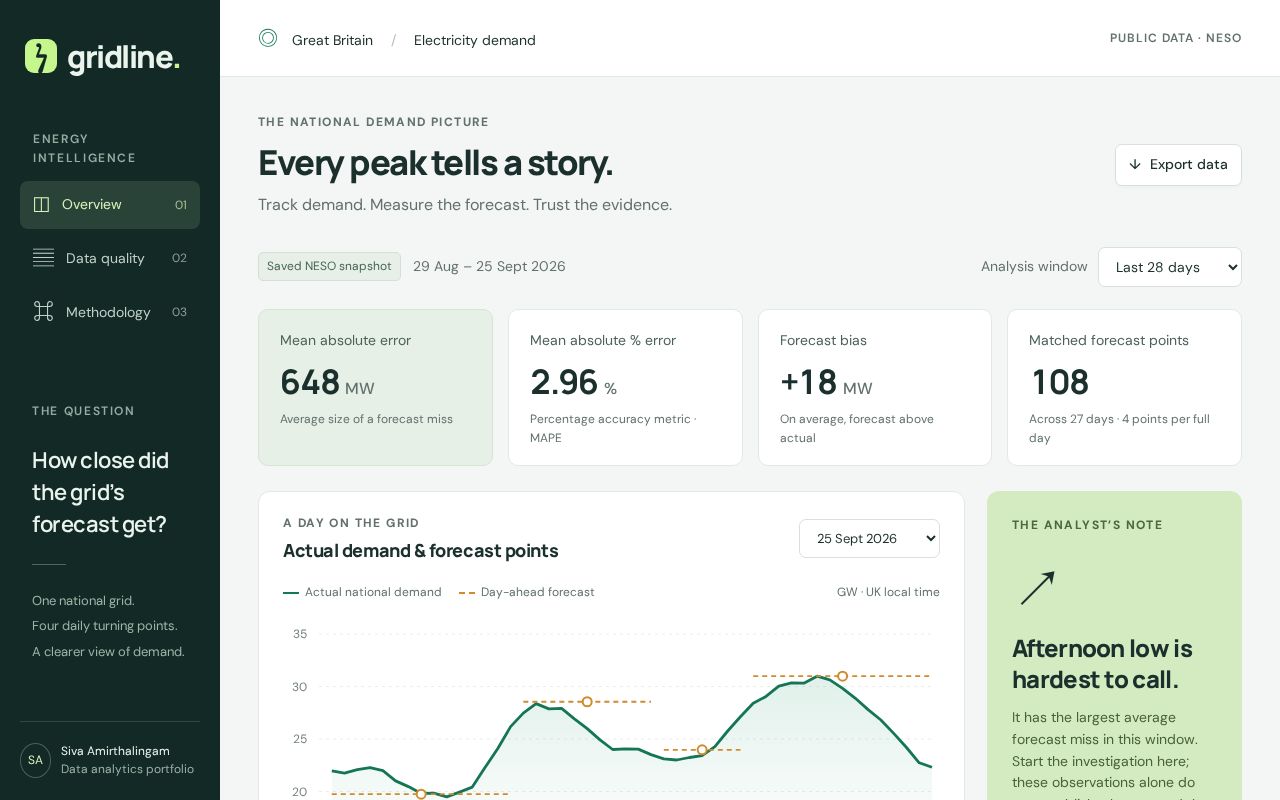The width and height of the screenshot is (1280, 800).
Task: Click the SA user avatar
Action: 36,760
